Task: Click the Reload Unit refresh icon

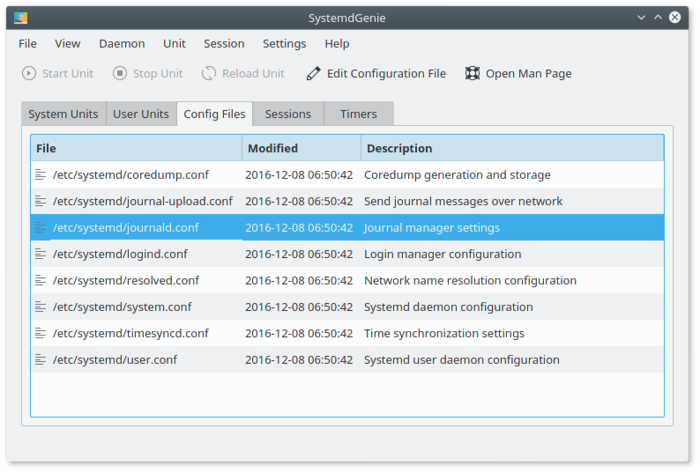Action: coord(209,73)
